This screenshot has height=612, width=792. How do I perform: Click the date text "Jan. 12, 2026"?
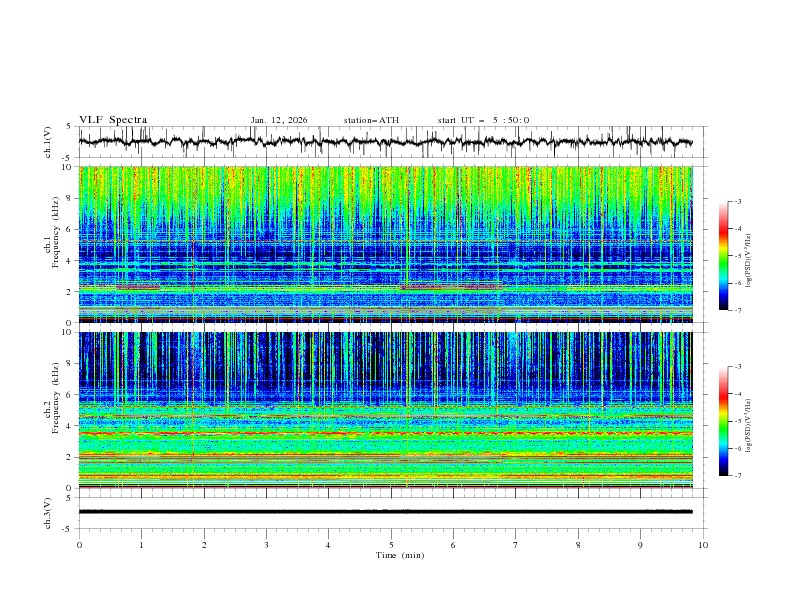[x=279, y=120]
